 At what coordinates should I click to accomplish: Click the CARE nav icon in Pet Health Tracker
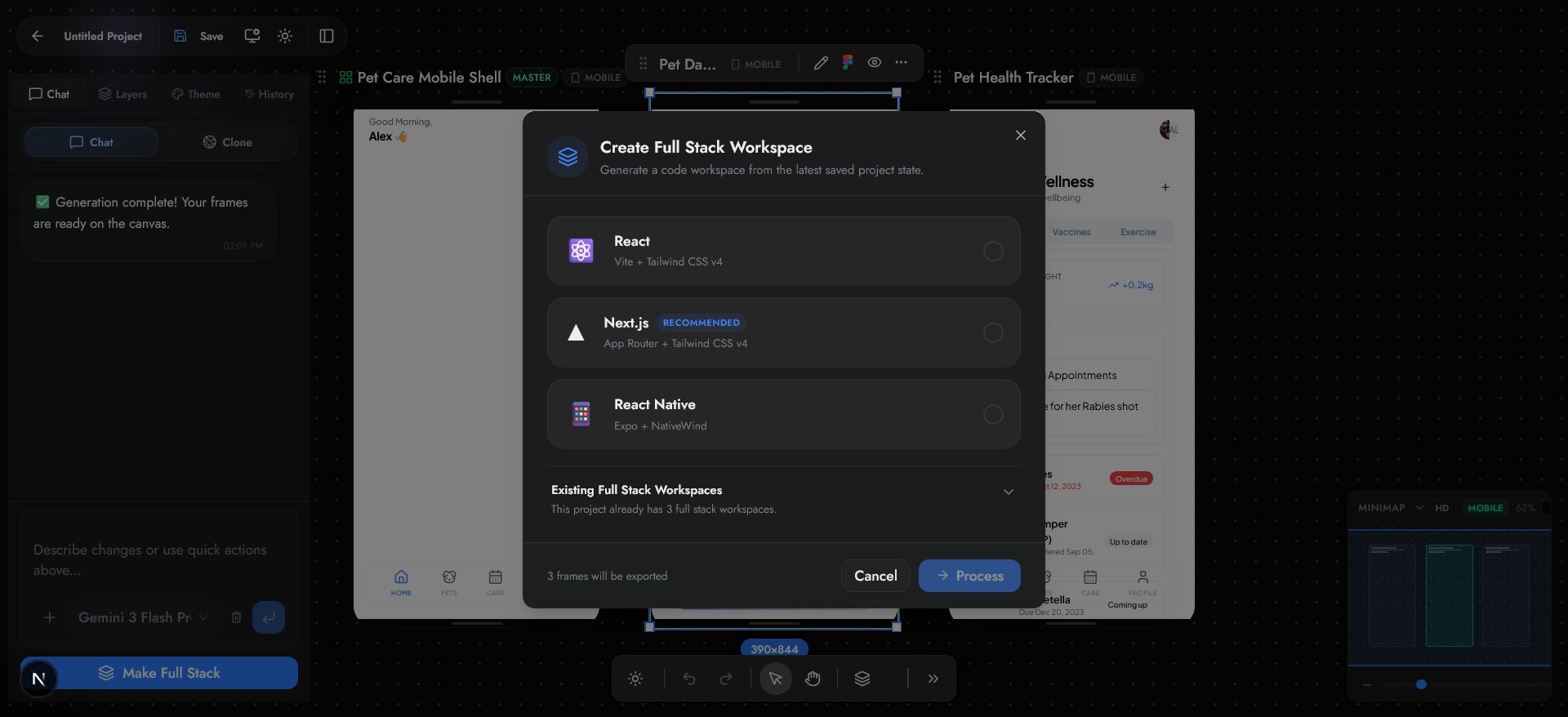[x=1090, y=577]
